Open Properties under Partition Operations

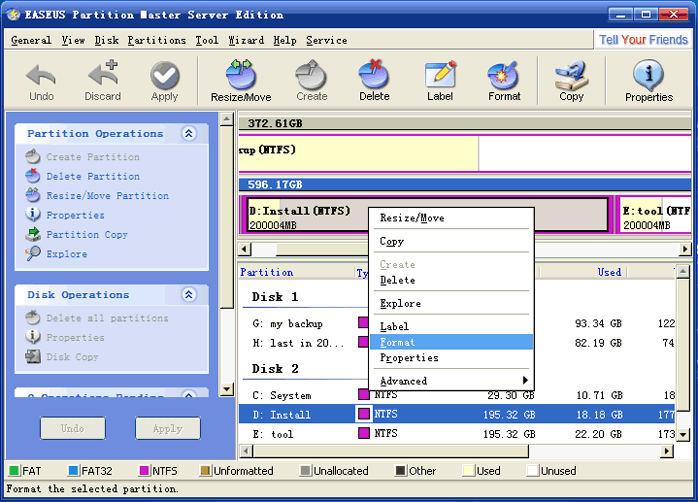coord(65,215)
